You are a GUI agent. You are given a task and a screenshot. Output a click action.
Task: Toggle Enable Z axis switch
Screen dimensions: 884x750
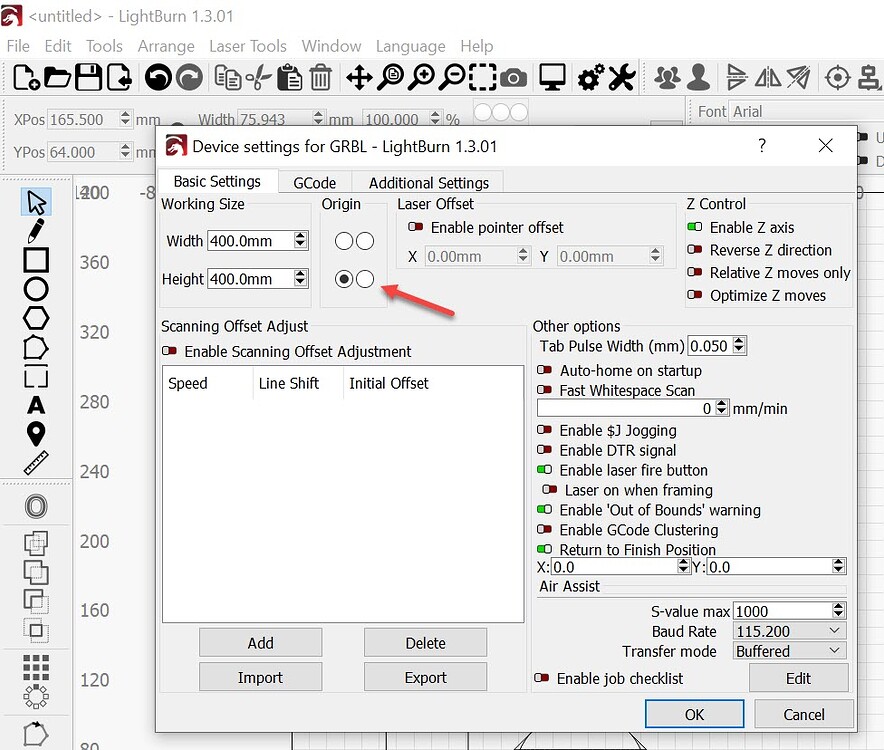coord(695,228)
